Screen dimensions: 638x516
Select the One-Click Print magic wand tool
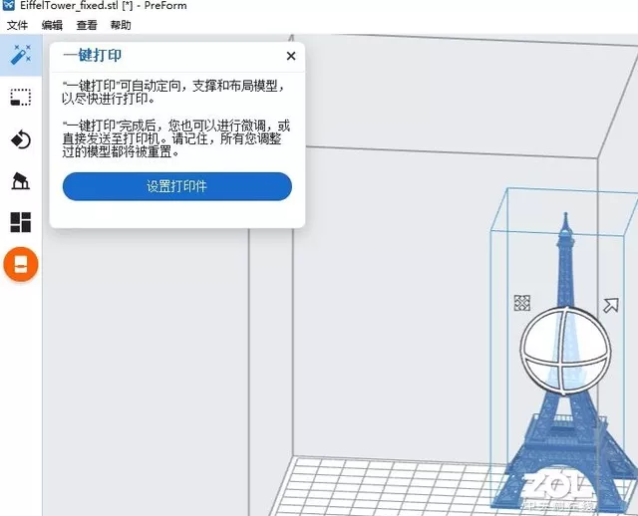pyautogui.click(x=21, y=55)
